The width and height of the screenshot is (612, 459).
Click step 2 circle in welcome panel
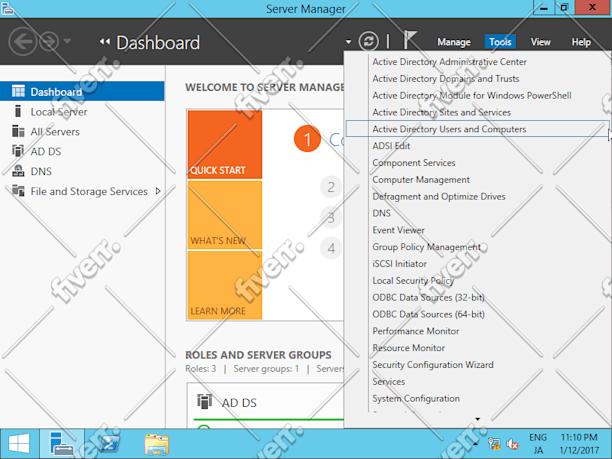tap(331, 187)
